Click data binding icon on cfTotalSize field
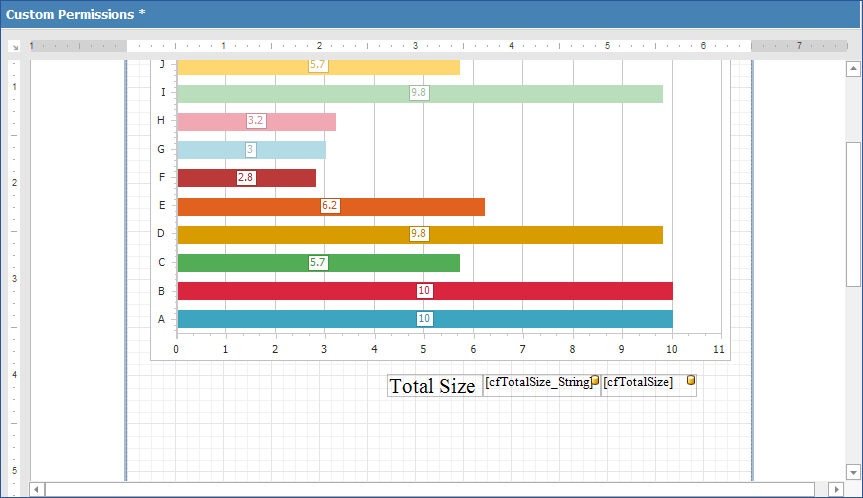Image resolution: width=863 pixels, height=498 pixels. click(x=691, y=381)
